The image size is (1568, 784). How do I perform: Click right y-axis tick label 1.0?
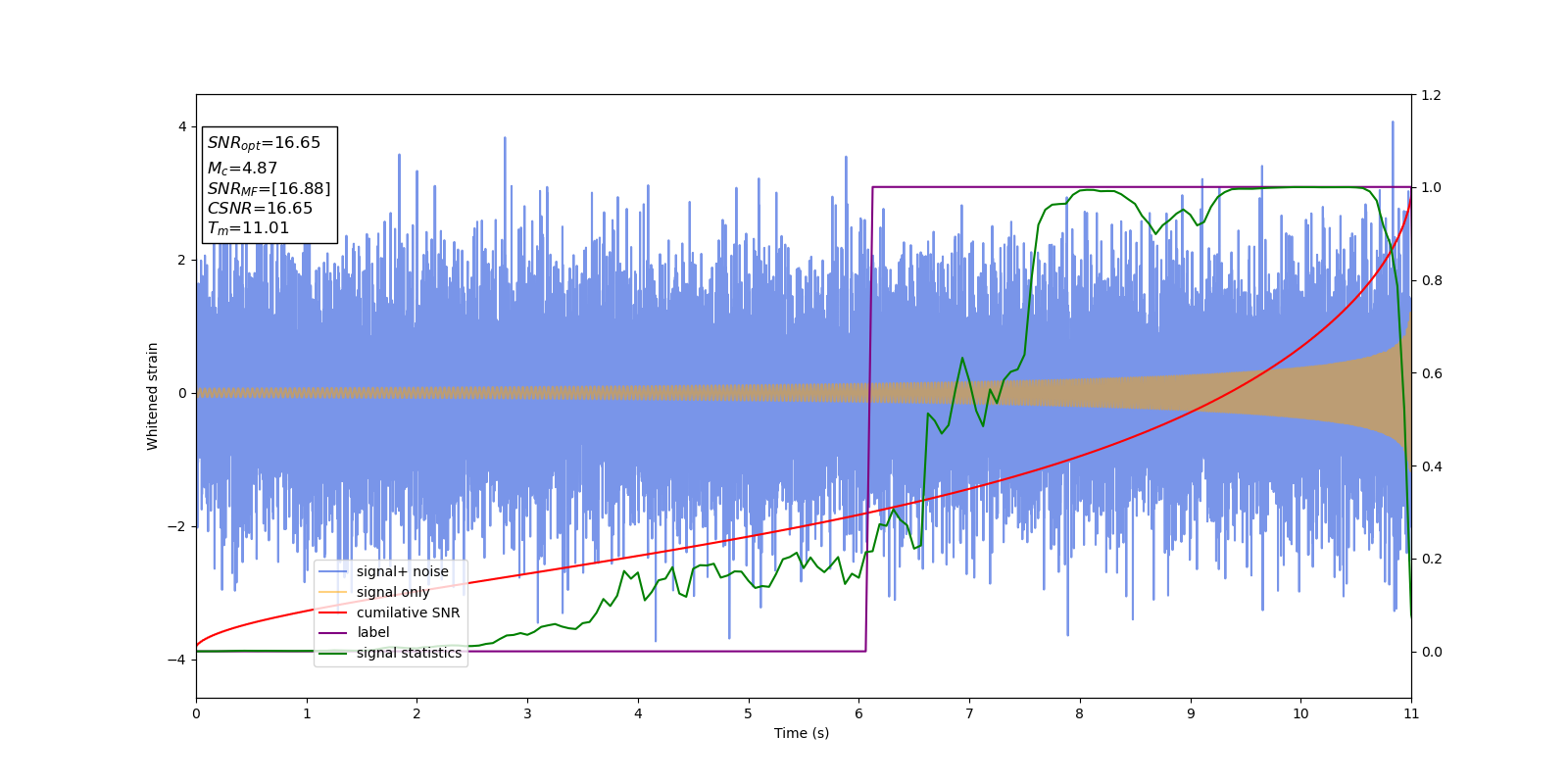(x=1431, y=187)
